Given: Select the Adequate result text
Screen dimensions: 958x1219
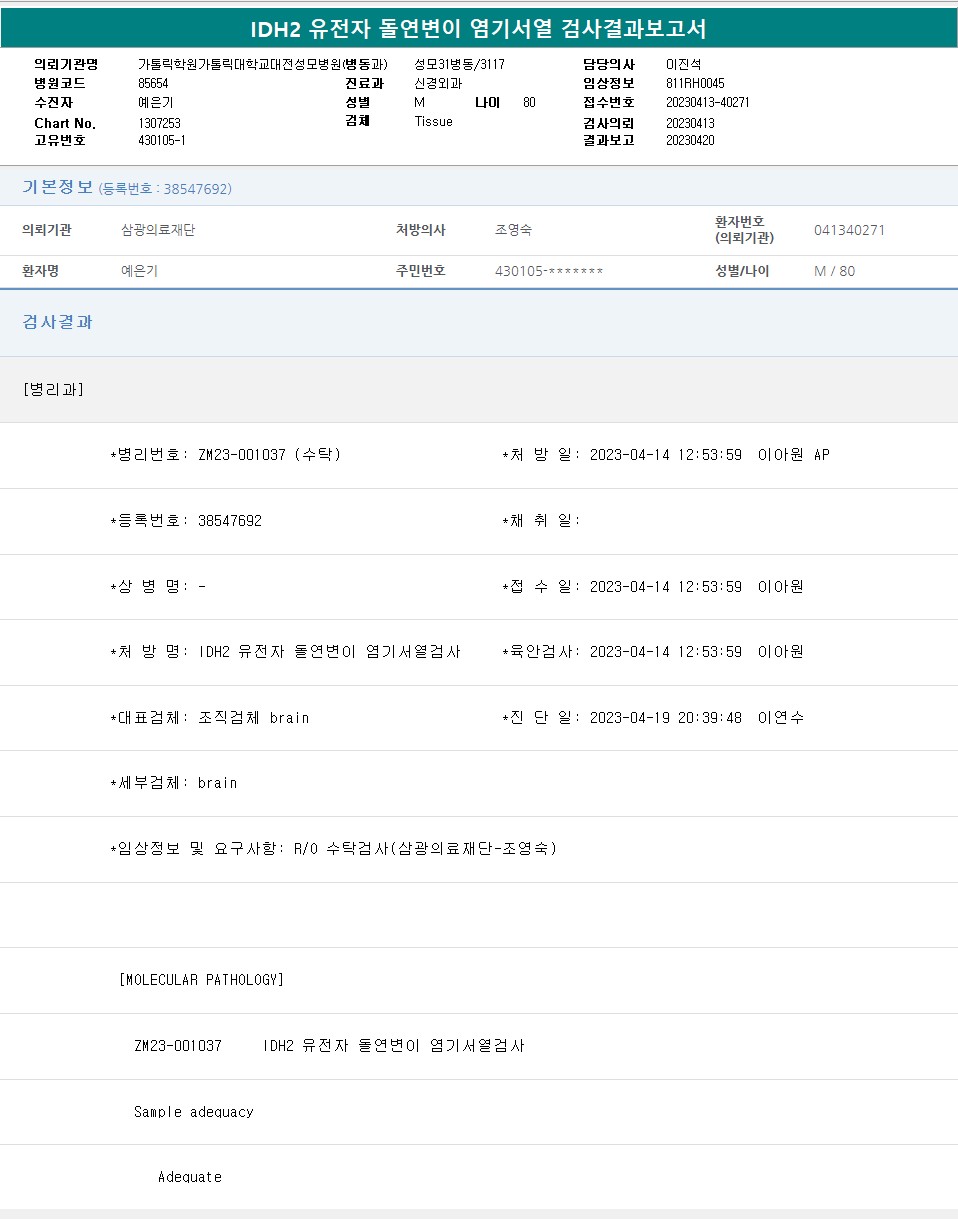Looking at the screenshot, I should [x=189, y=1177].
